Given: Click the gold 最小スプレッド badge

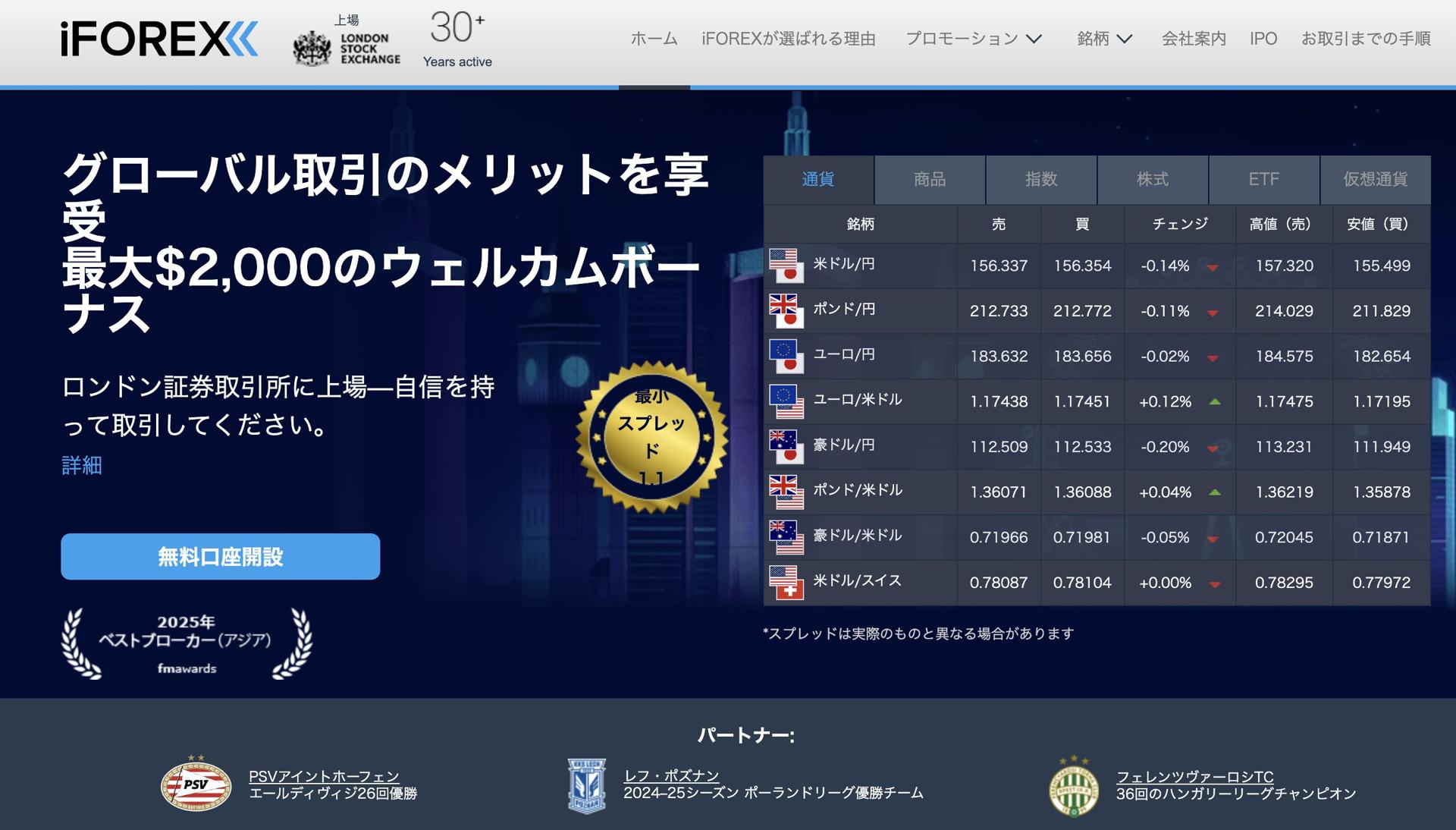Looking at the screenshot, I should [x=652, y=437].
